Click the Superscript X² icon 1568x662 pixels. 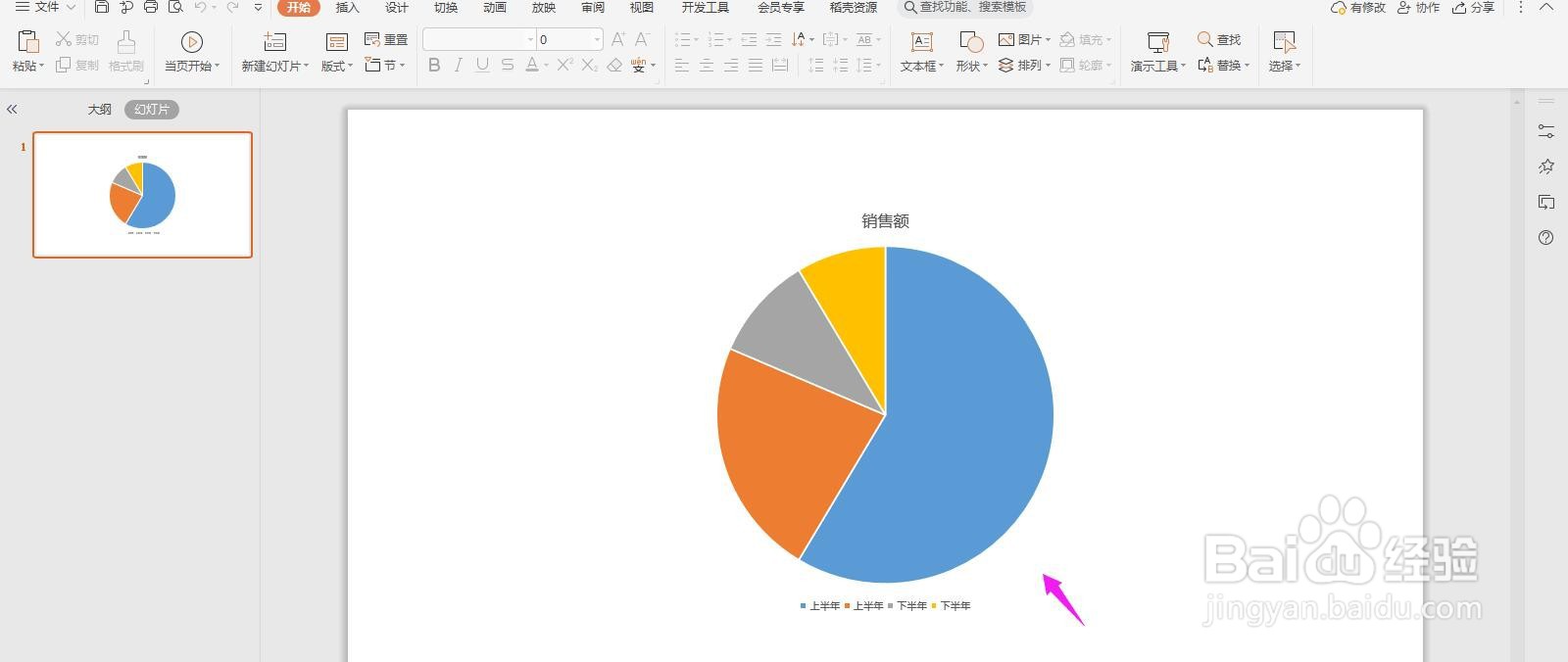[564, 65]
